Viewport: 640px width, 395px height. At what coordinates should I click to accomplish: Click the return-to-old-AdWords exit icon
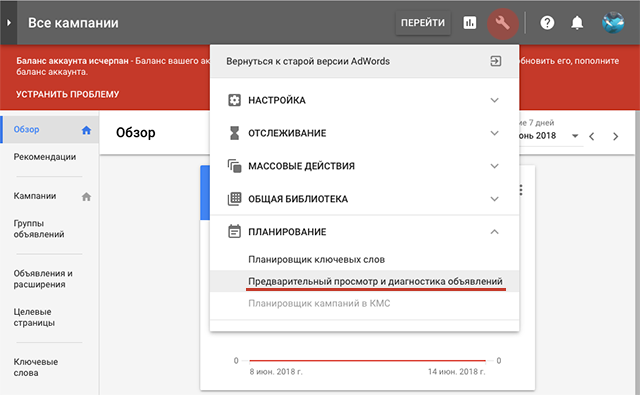pos(496,61)
